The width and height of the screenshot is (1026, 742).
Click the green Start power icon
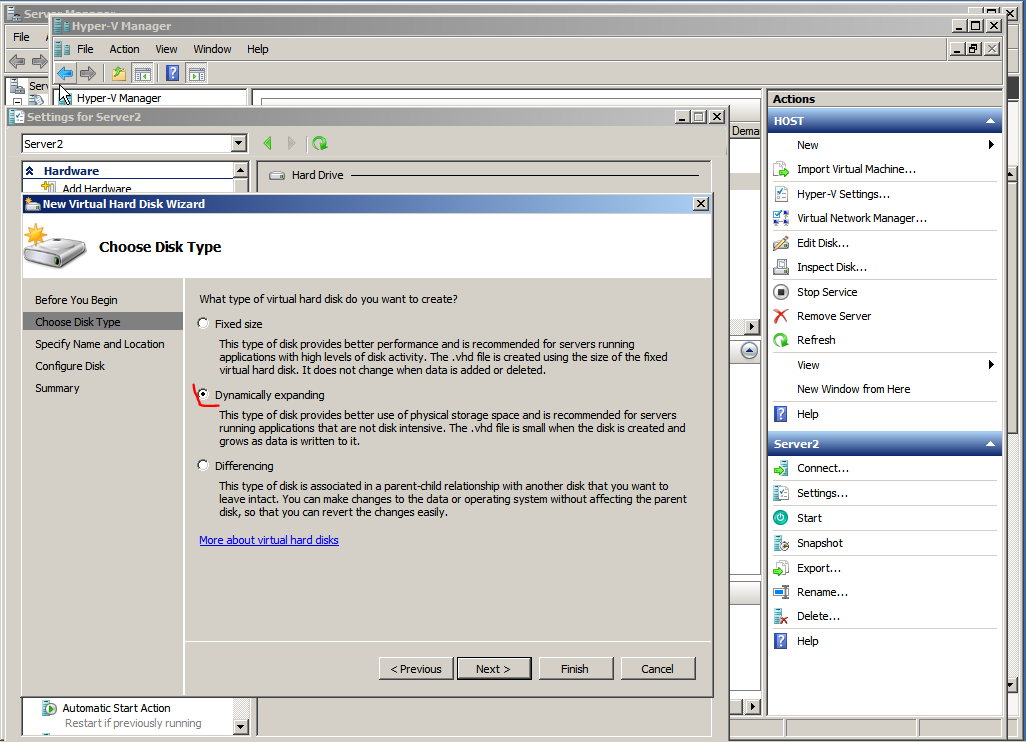coord(781,518)
